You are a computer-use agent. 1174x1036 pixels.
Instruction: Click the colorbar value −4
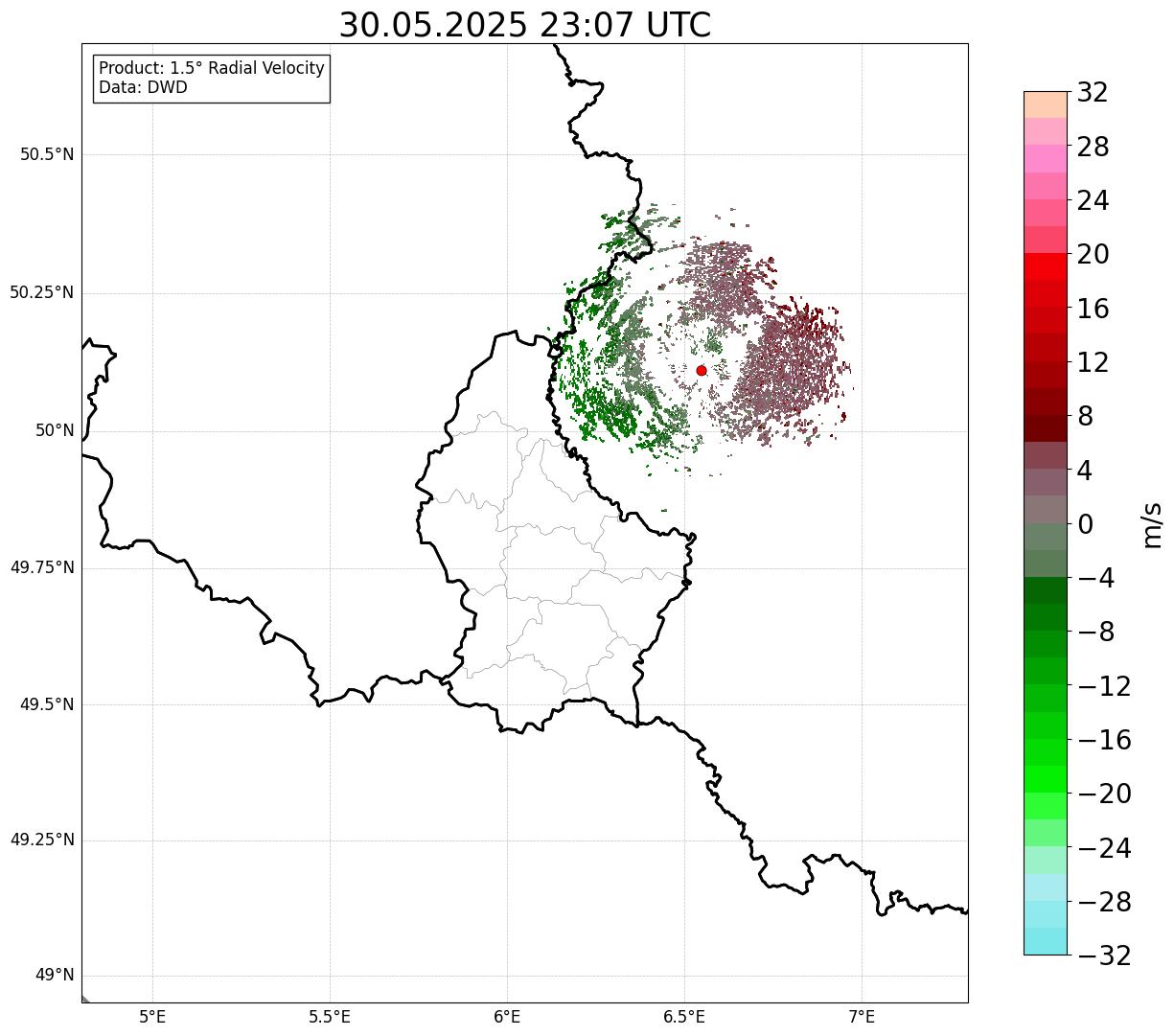pyautogui.click(x=1096, y=578)
